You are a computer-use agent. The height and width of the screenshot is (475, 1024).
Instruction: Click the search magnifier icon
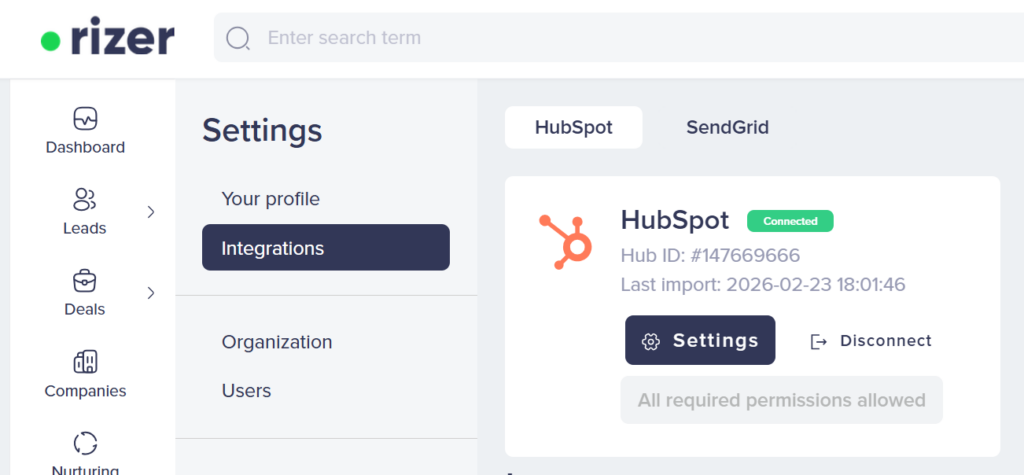[x=238, y=39]
